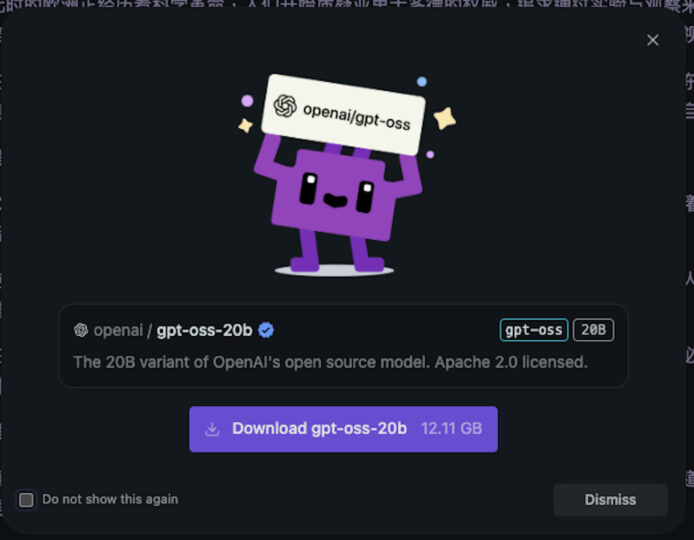The width and height of the screenshot is (694, 540).
Task: Click the large yellow sparkle right of the sign
Action: [444, 118]
